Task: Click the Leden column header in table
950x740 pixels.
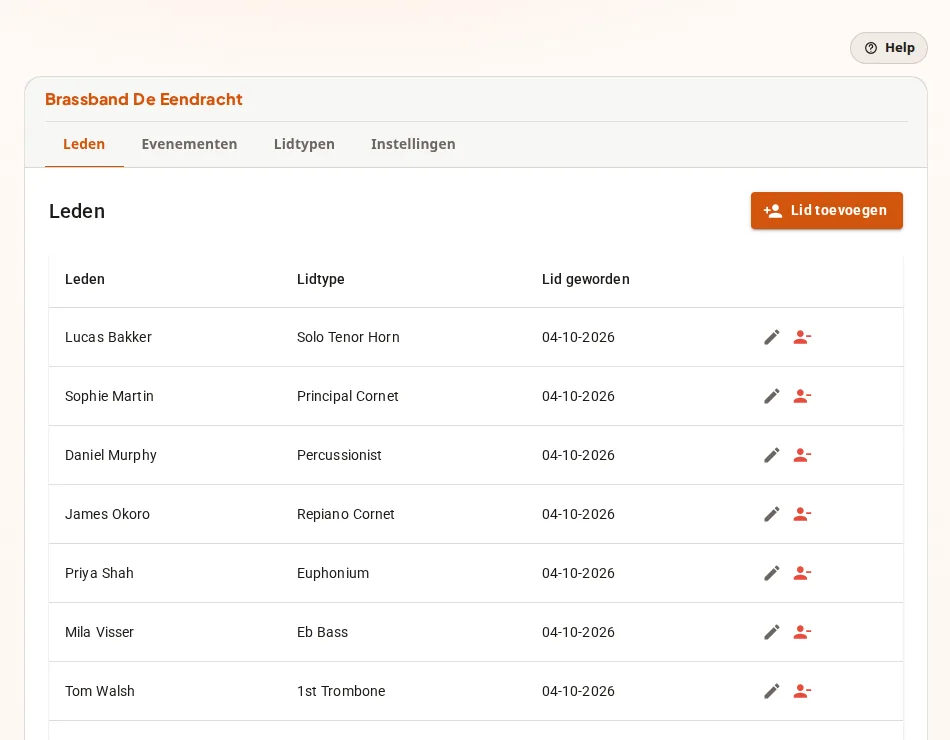Action: coord(85,279)
